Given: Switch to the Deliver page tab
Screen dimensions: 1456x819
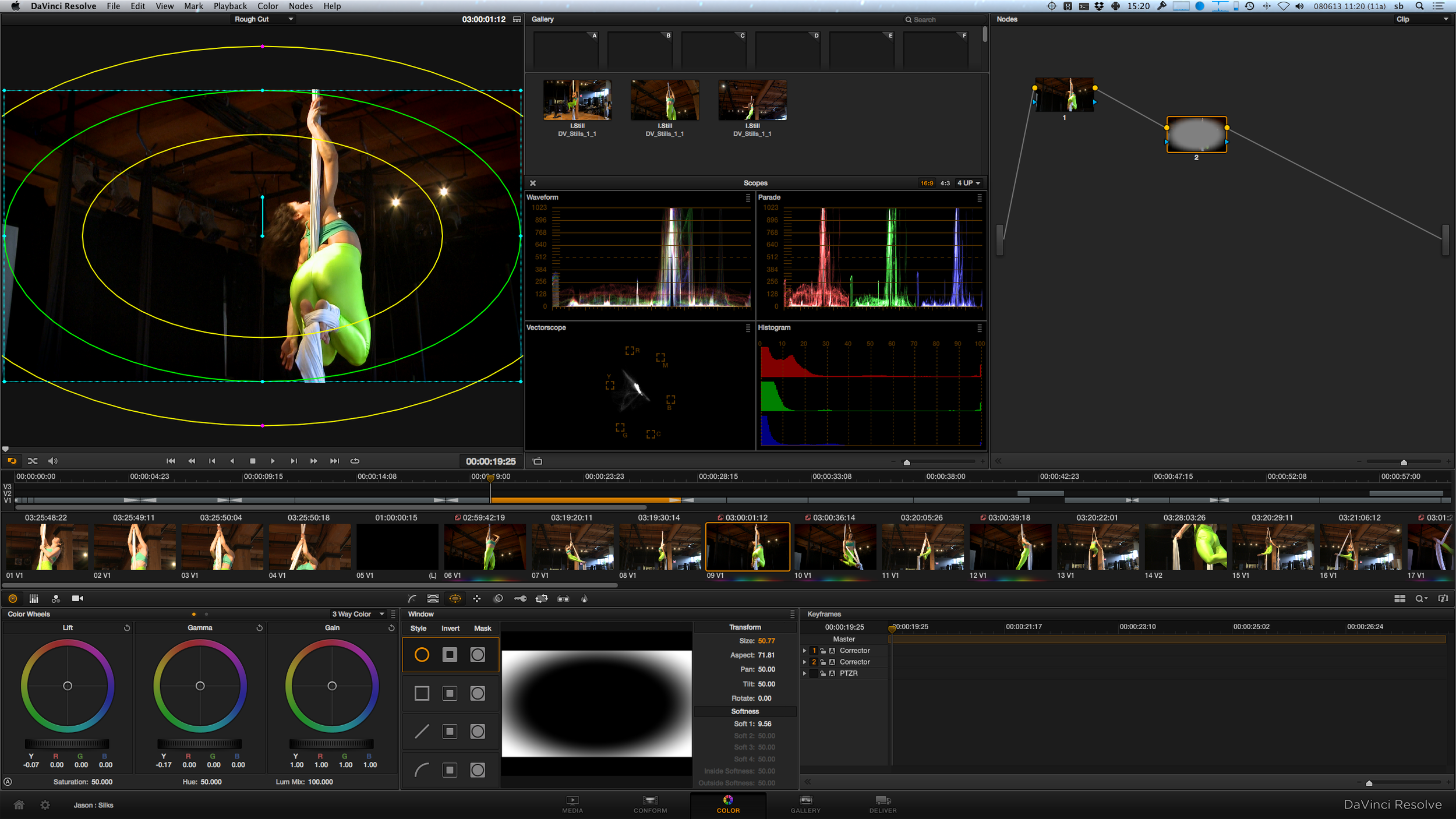Looking at the screenshot, I should click(x=882, y=804).
